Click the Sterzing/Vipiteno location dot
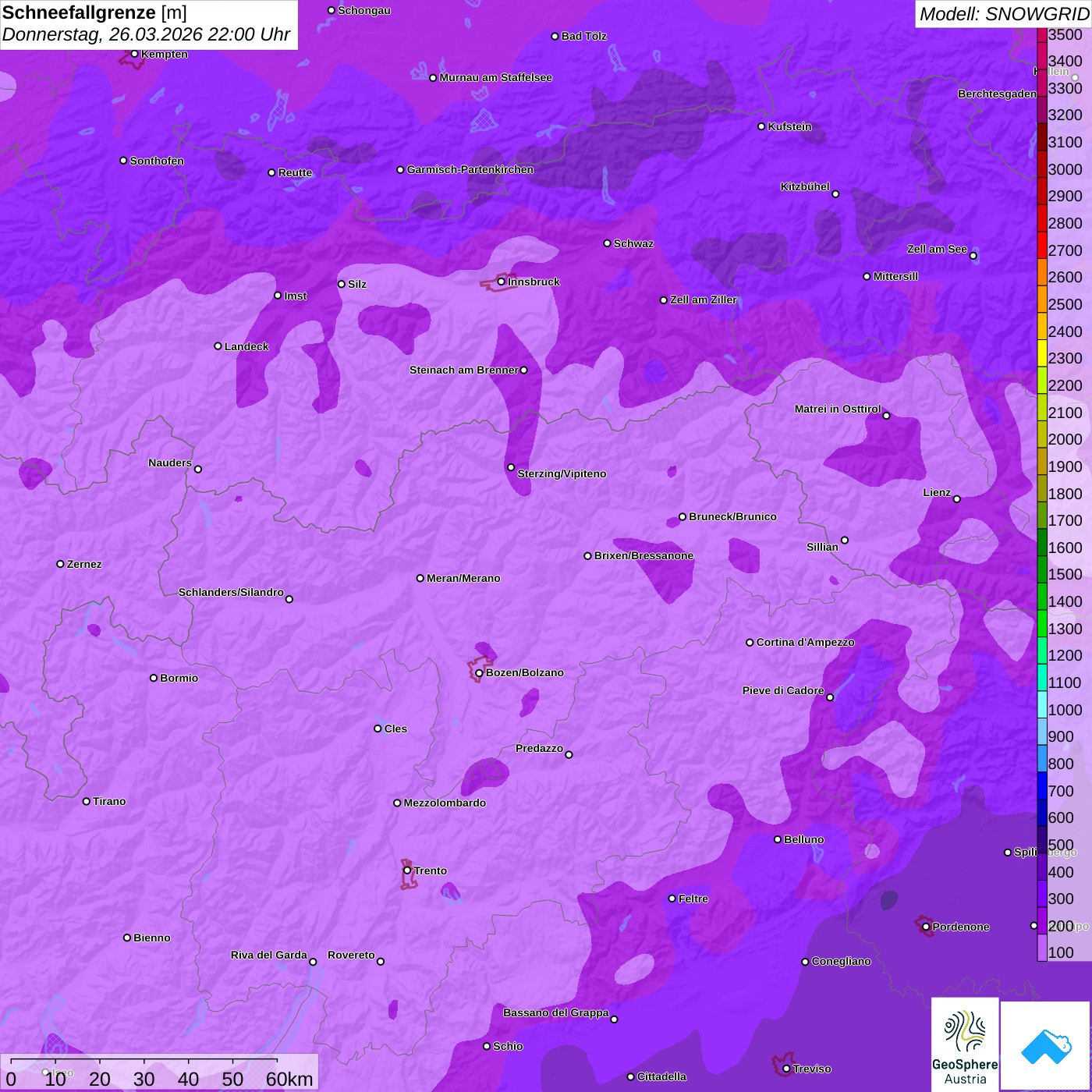The image size is (1092, 1092). coord(511,467)
